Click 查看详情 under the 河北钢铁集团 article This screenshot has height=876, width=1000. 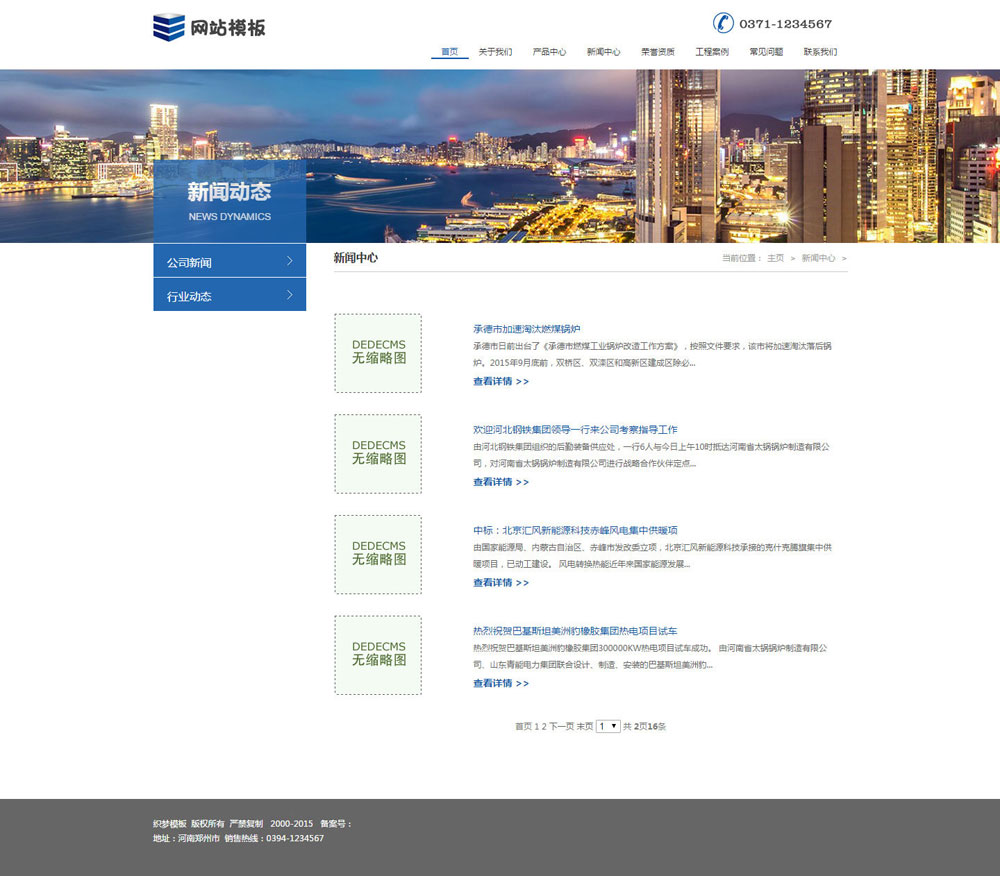pyautogui.click(x=501, y=482)
